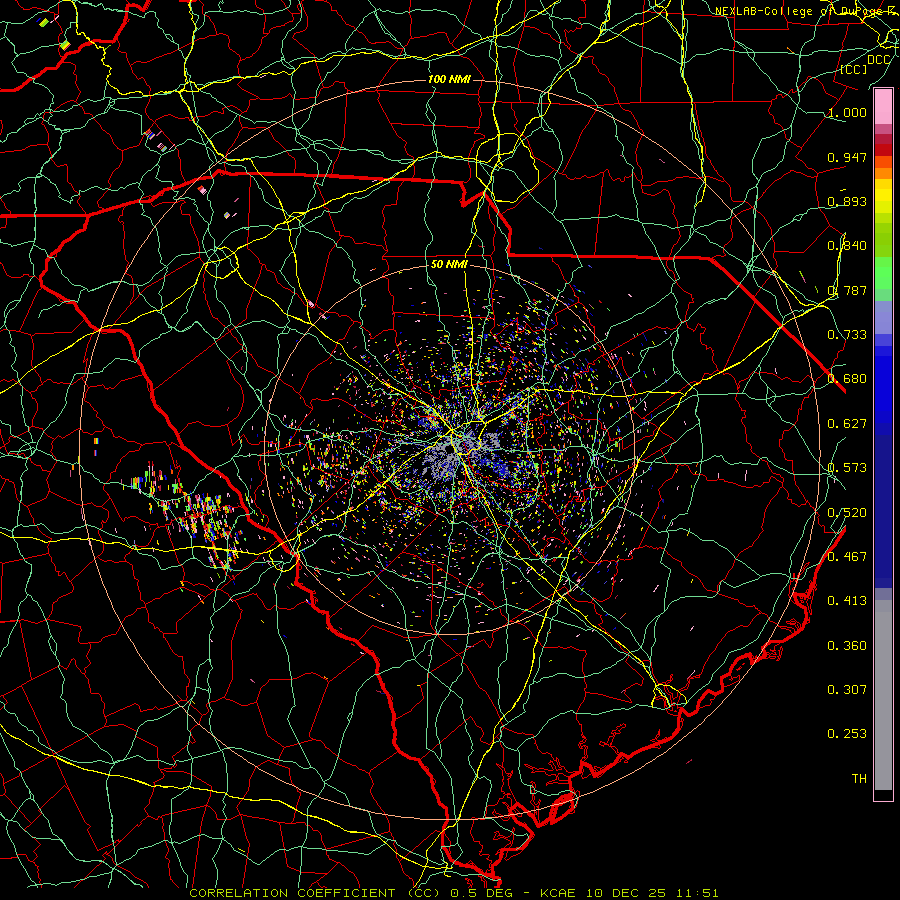Click the "[CC]" unit label above the scale
This screenshot has height=900, width=900.
854,69
